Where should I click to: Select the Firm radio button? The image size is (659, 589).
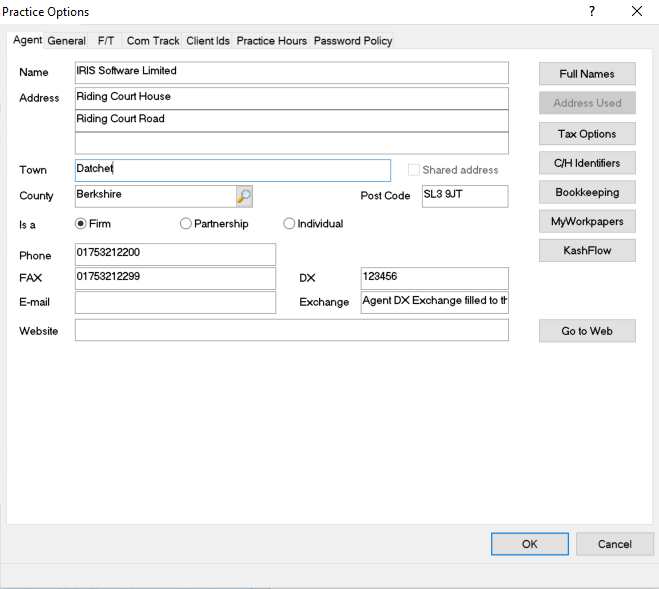click(x=81, y=224)
